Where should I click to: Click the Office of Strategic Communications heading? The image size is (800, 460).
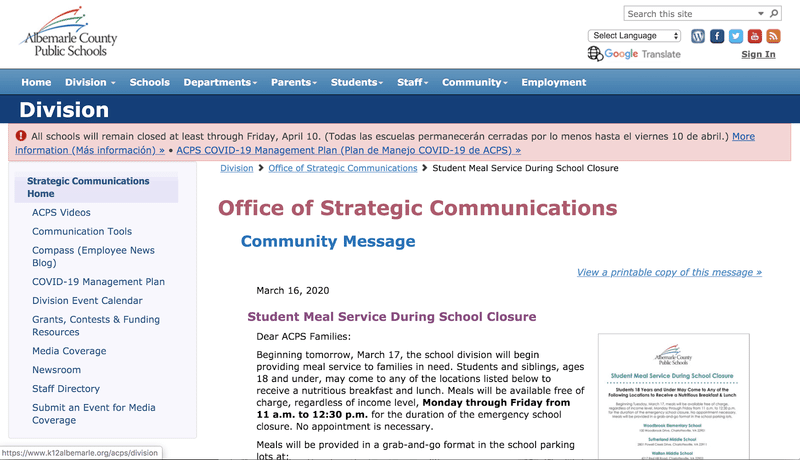tap(418, 208)
